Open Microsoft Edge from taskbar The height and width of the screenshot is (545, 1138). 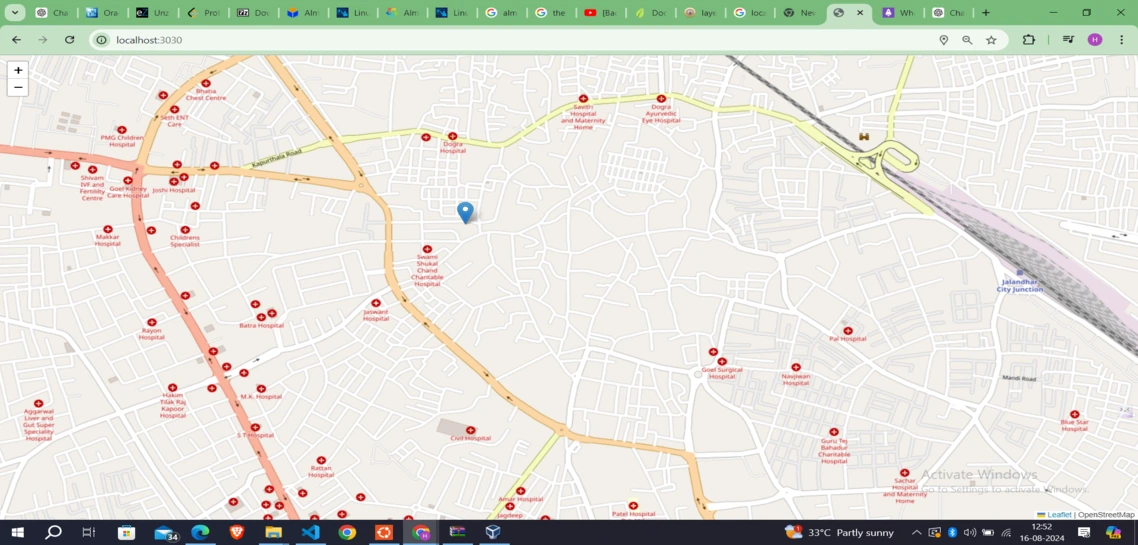point(200,533)
